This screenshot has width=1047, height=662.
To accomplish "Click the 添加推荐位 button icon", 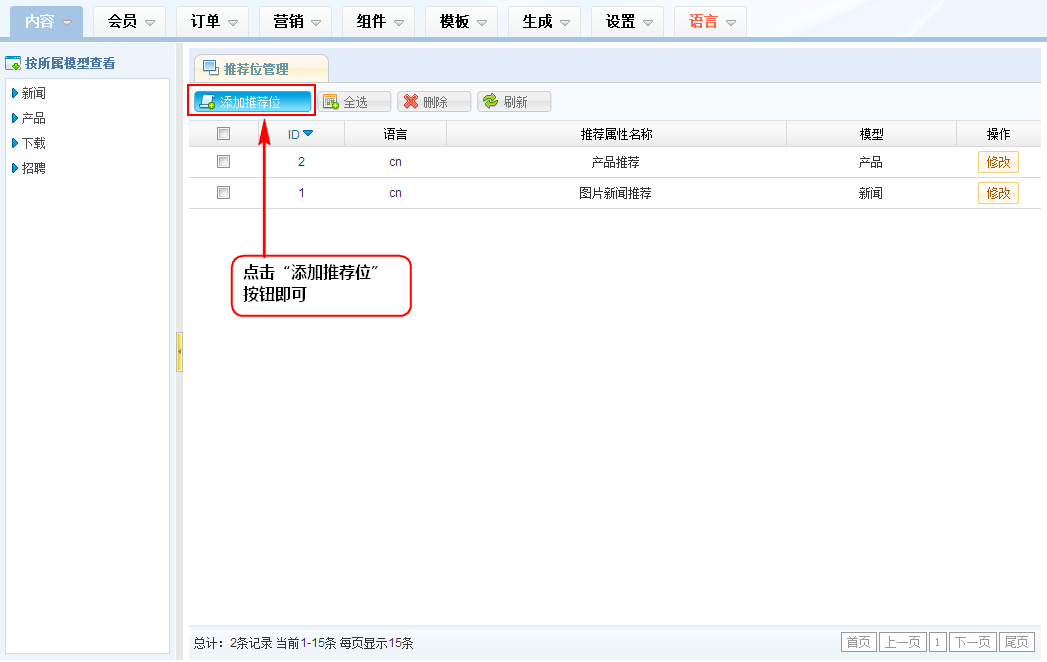I will pos(207,102).
